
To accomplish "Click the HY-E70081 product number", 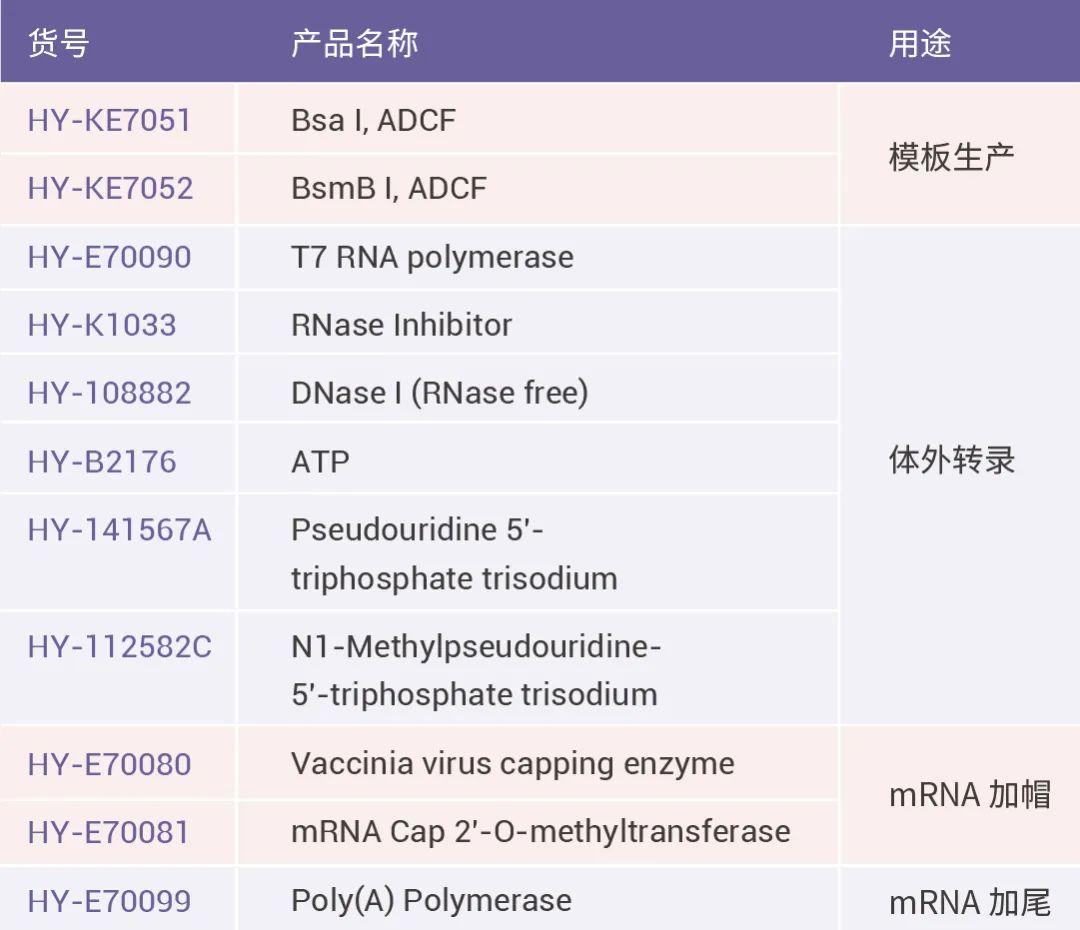I will tap(108, 832).
